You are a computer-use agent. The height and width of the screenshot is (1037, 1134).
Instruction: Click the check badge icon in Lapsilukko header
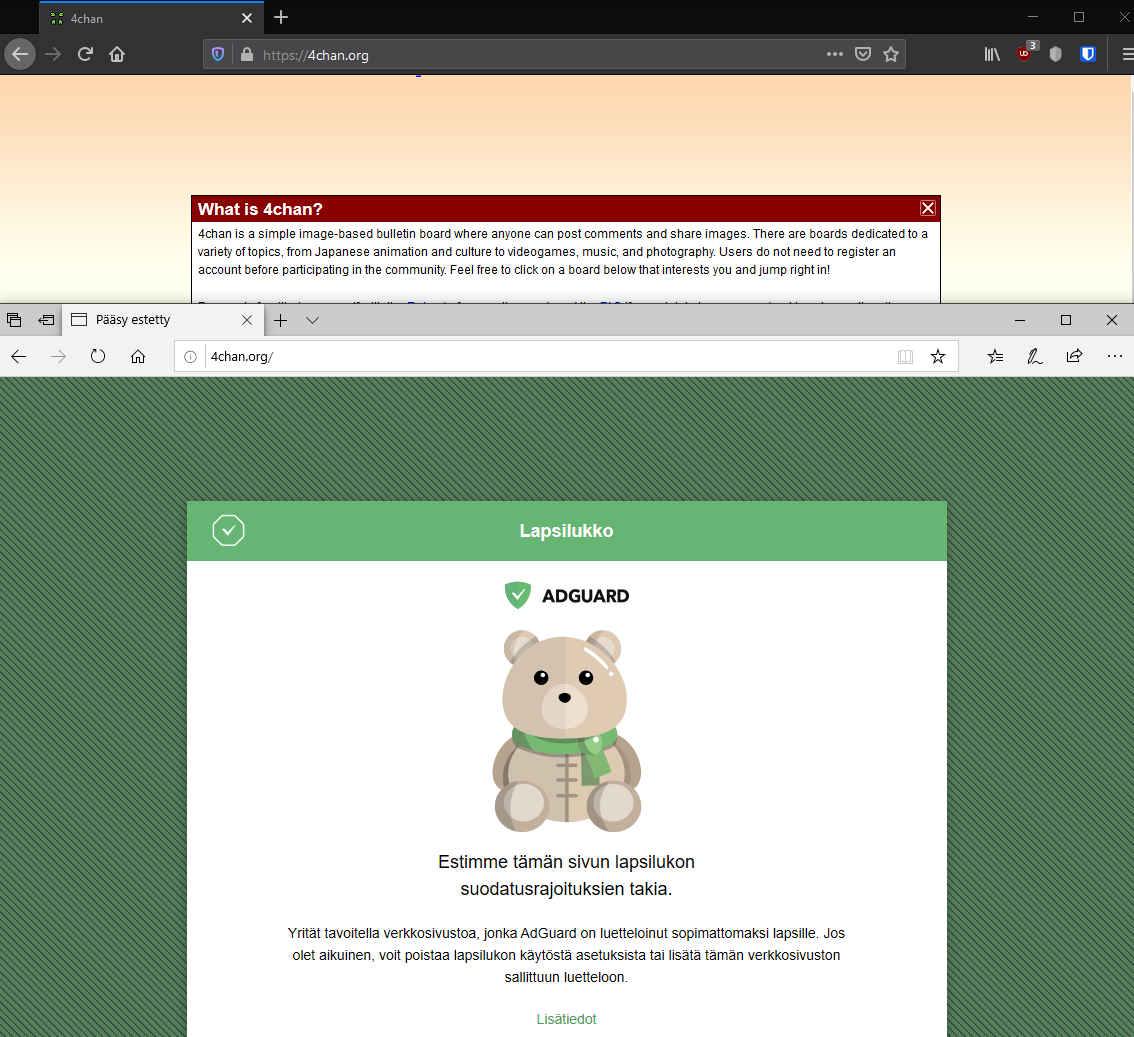click(229, 530)
